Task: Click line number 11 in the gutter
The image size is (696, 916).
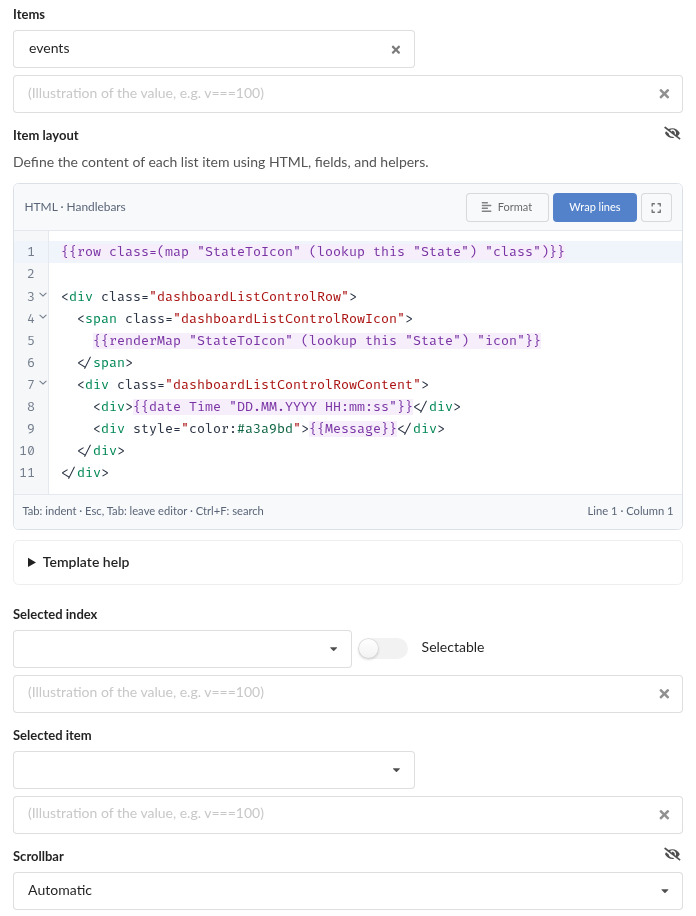Action: [x=27, y=473]
